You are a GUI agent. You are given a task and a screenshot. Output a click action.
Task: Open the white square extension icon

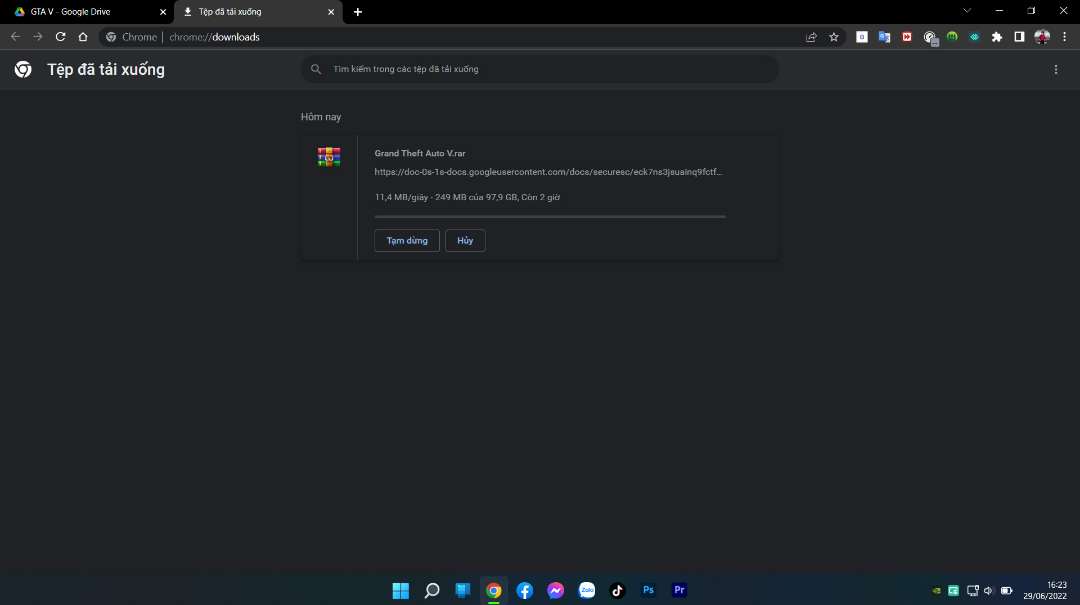862,37
